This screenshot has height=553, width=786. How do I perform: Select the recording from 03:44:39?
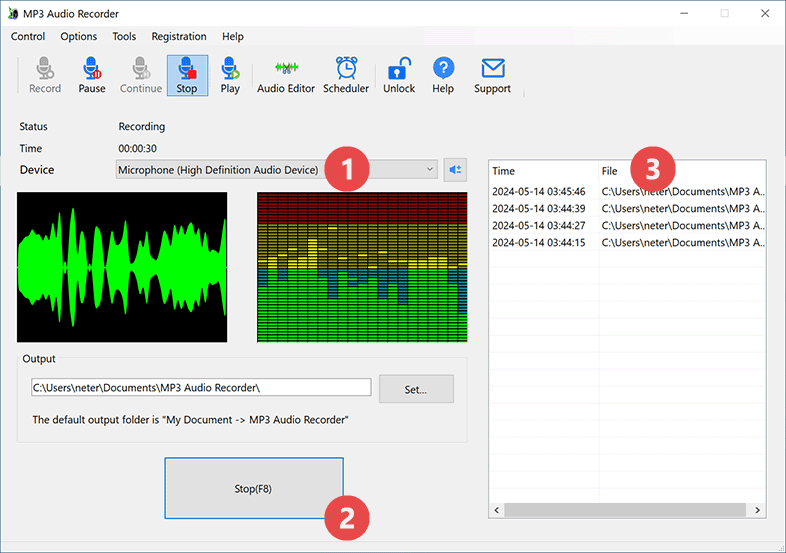point(627,209)
